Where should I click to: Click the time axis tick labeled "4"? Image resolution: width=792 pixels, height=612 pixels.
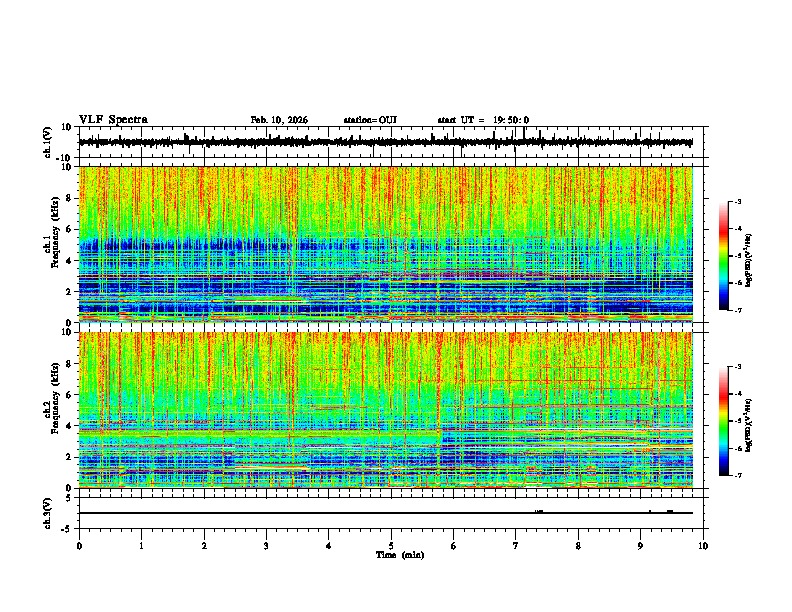[x=329, y=546]
